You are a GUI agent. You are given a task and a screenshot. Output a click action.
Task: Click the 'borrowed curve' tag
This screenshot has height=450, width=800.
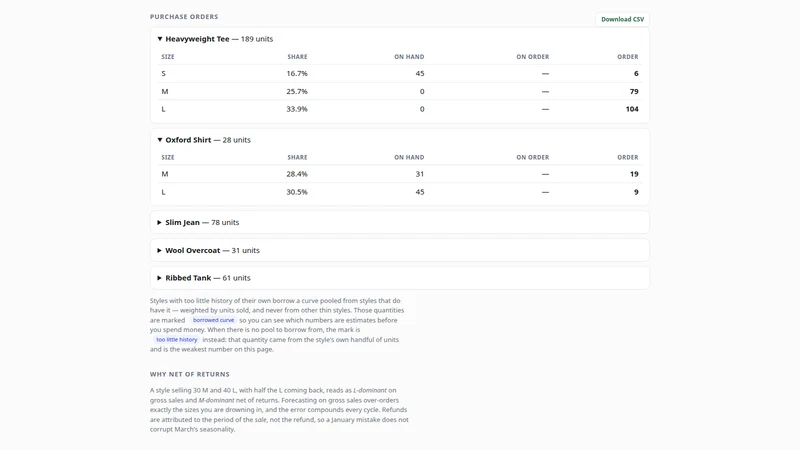pyautogui.click(x=213, y=320)
